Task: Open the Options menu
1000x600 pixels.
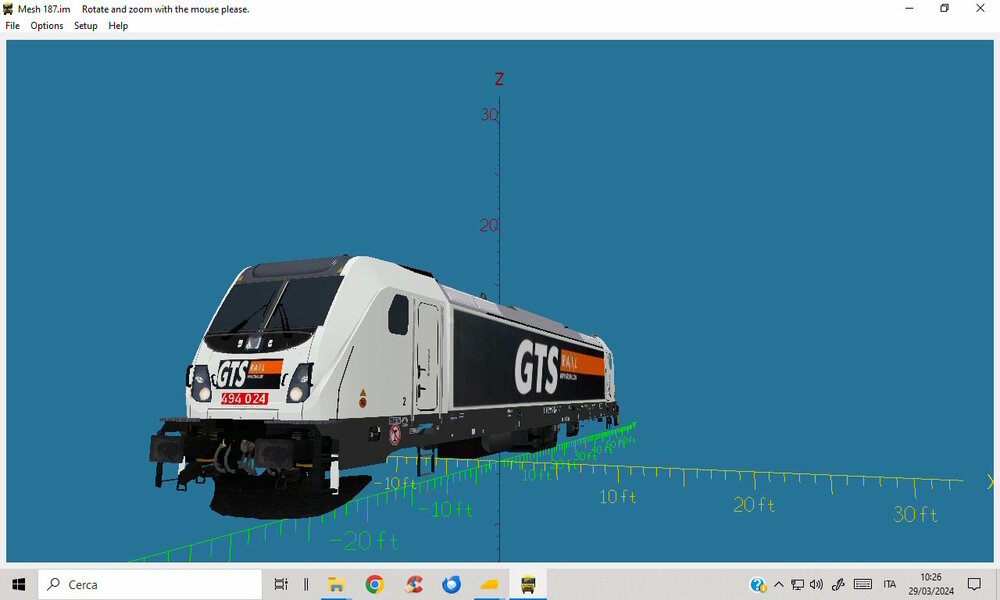Action: 47,26
